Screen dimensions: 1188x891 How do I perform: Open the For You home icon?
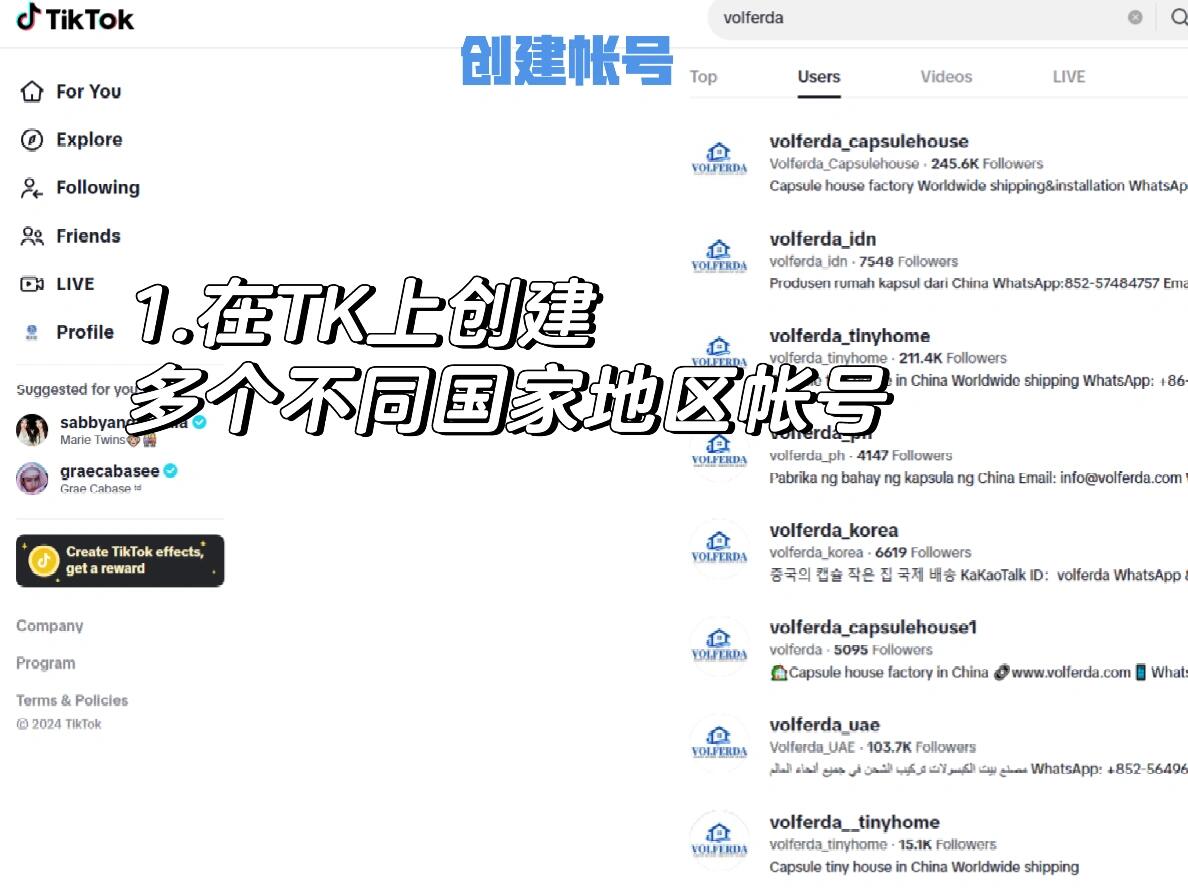point(32,92)
